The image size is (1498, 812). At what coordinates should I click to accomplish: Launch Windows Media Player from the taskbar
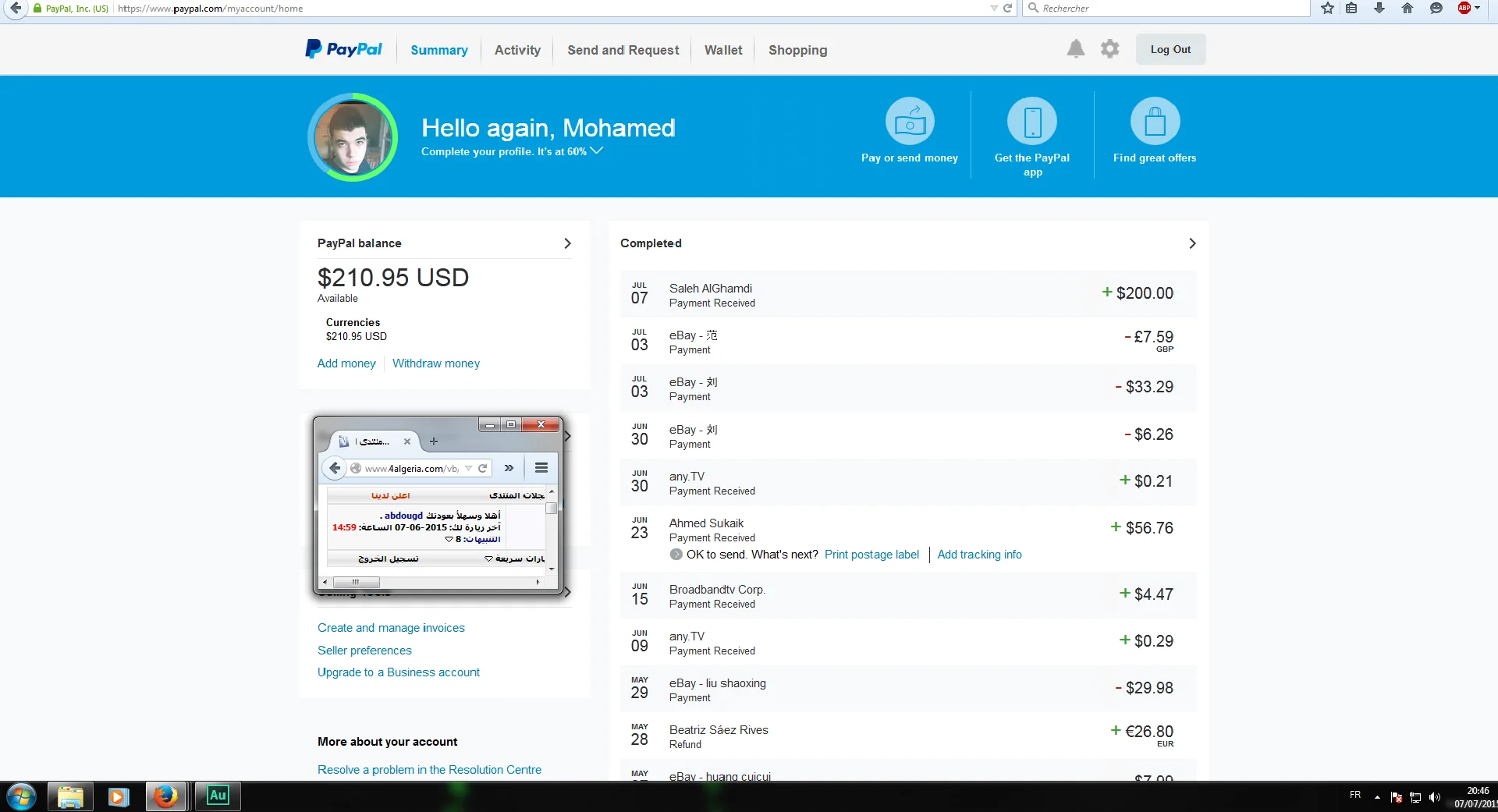[x=119, y=797]
